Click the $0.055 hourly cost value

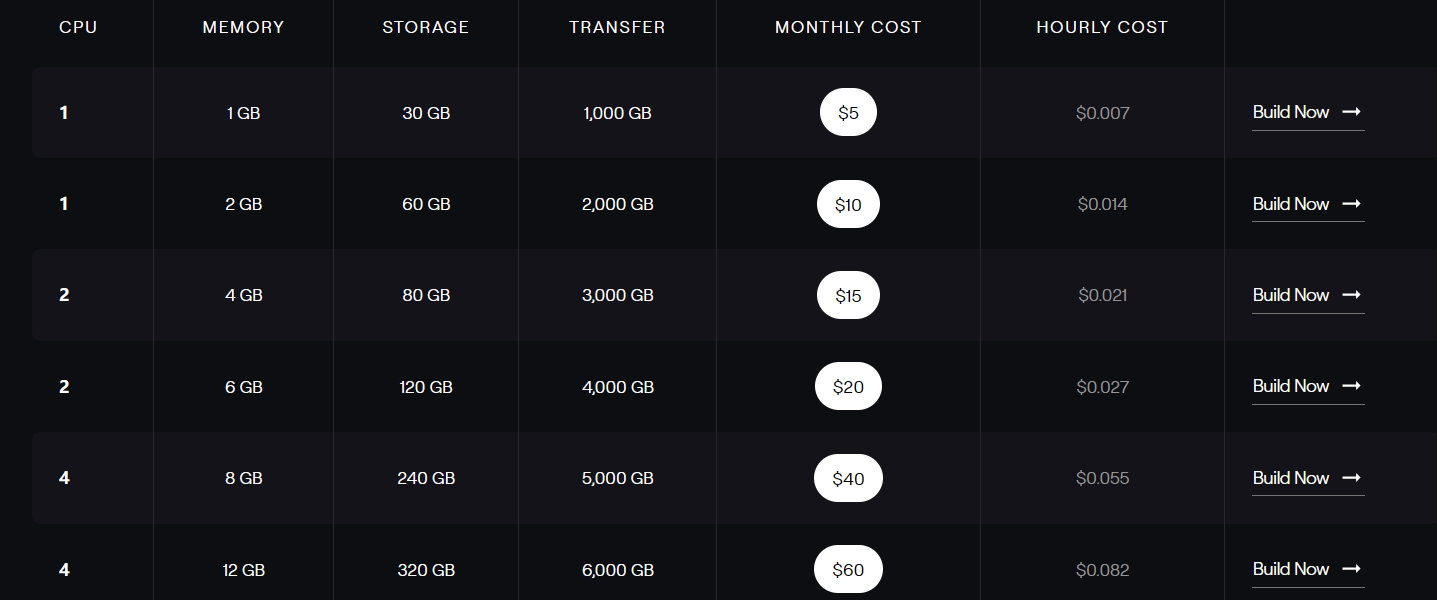pos(1102,478)
